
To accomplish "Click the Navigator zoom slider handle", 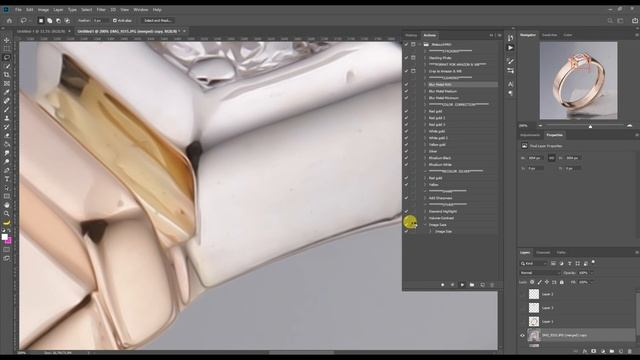I will coord(590,126).
